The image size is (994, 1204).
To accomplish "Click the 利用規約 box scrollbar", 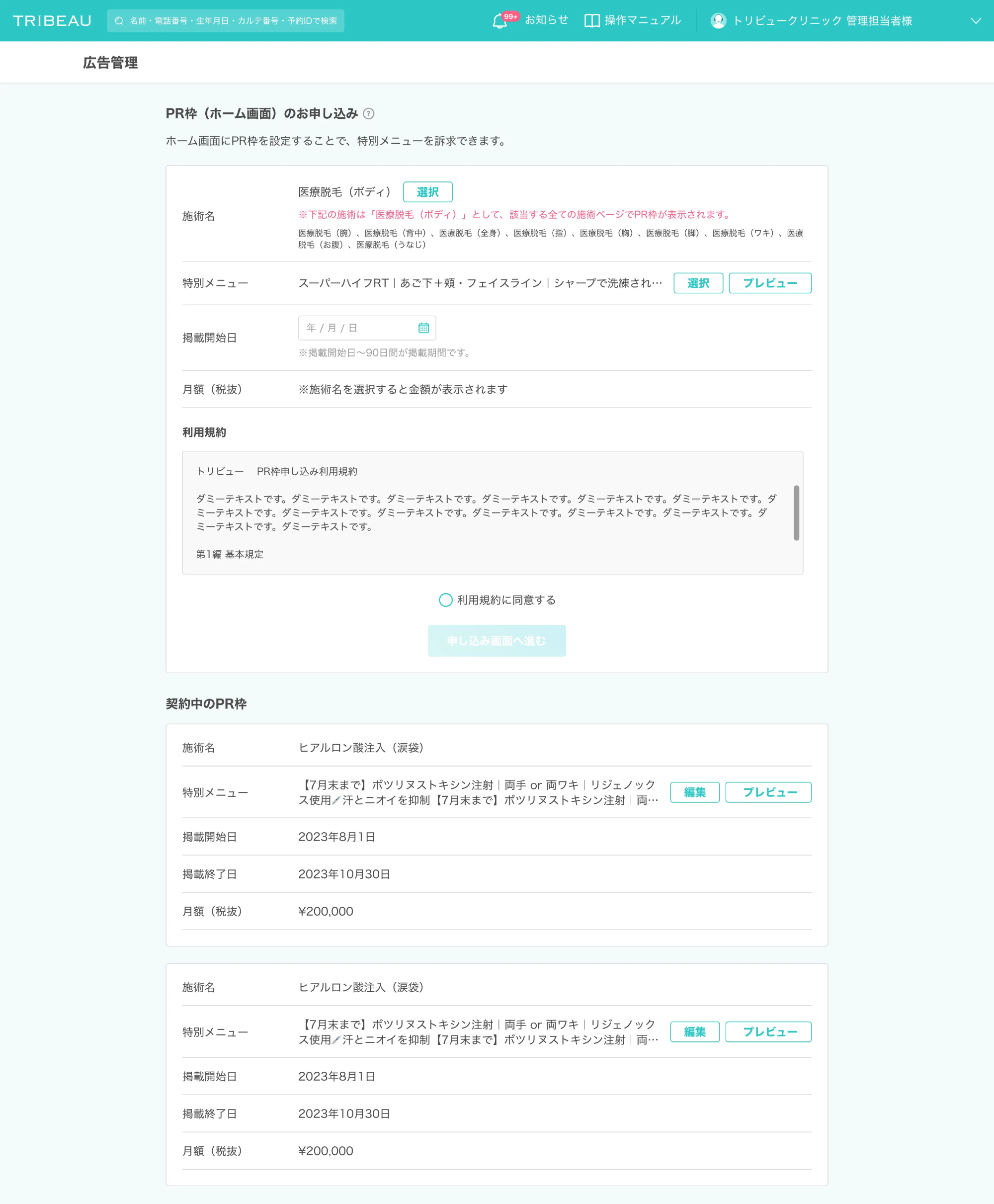I will 796,513.
